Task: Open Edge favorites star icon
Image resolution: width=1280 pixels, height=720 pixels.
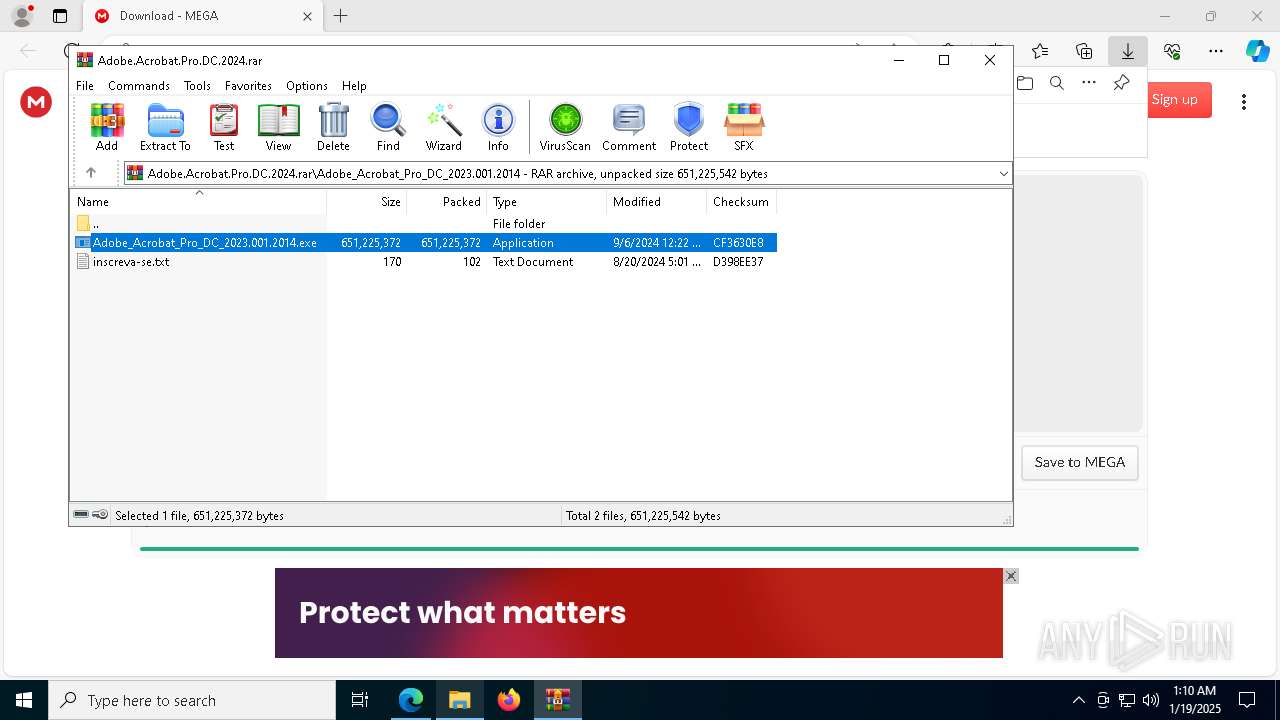Action: pos(1040,51)
